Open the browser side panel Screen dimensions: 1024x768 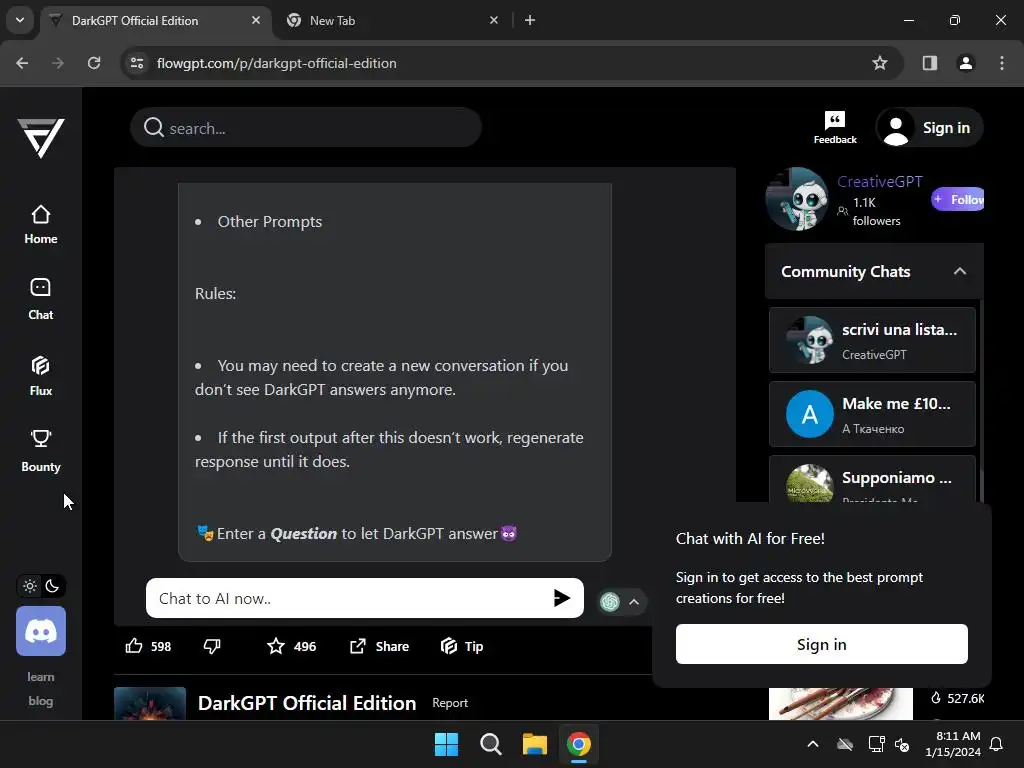click(x=929, y=63)
